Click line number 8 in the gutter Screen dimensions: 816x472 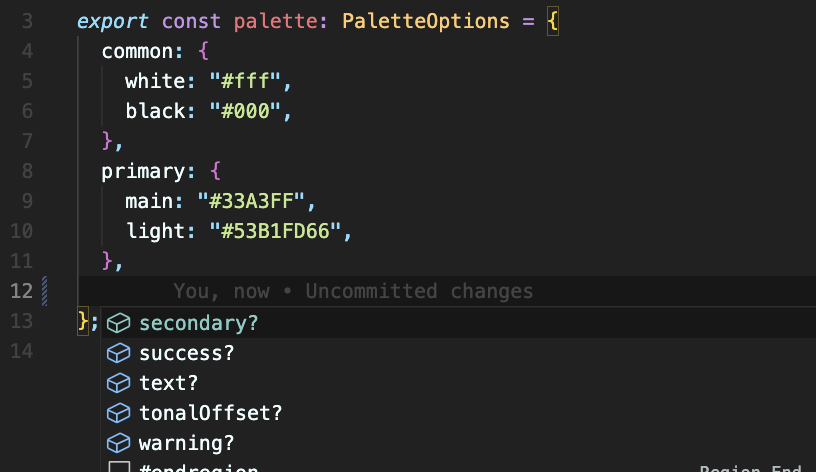(26, 171)
